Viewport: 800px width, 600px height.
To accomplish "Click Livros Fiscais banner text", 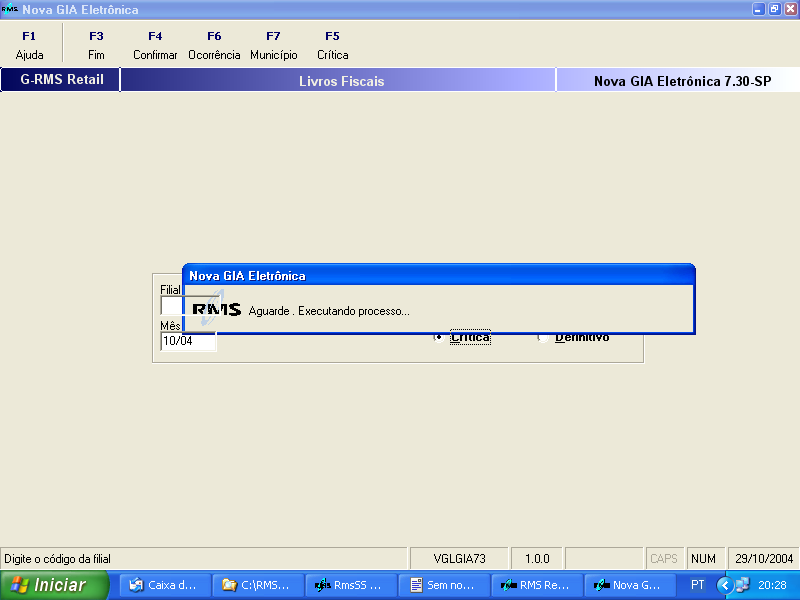I will 341,81.
